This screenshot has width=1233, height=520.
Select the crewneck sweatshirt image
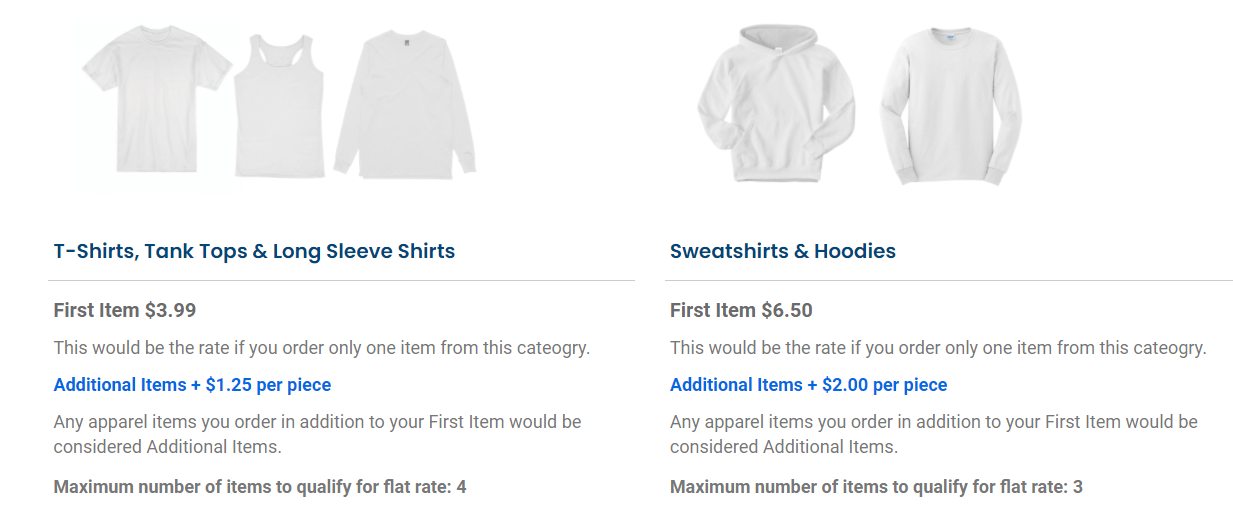point(949,106)
